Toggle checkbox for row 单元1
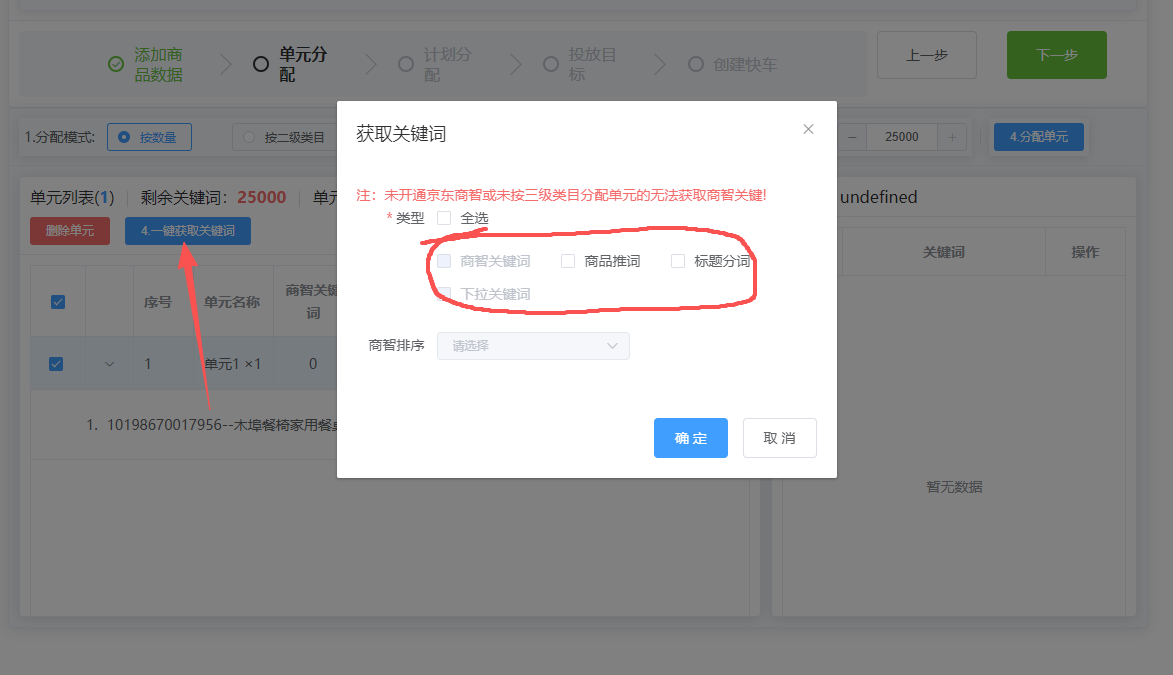The width and height of the screenshot is (1173, 675). pos(56,364)
